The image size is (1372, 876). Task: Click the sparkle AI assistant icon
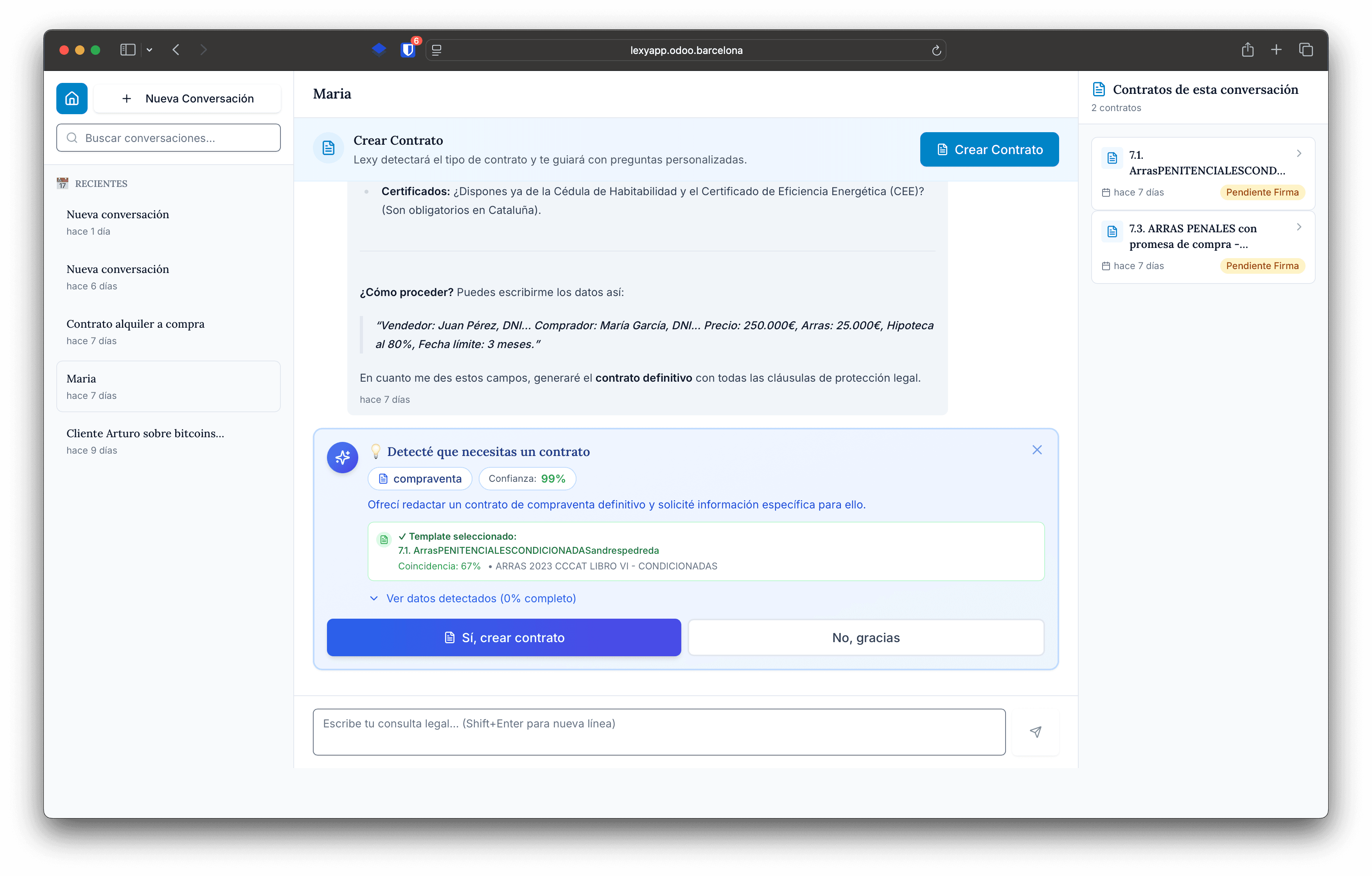(x=343, y=457)
